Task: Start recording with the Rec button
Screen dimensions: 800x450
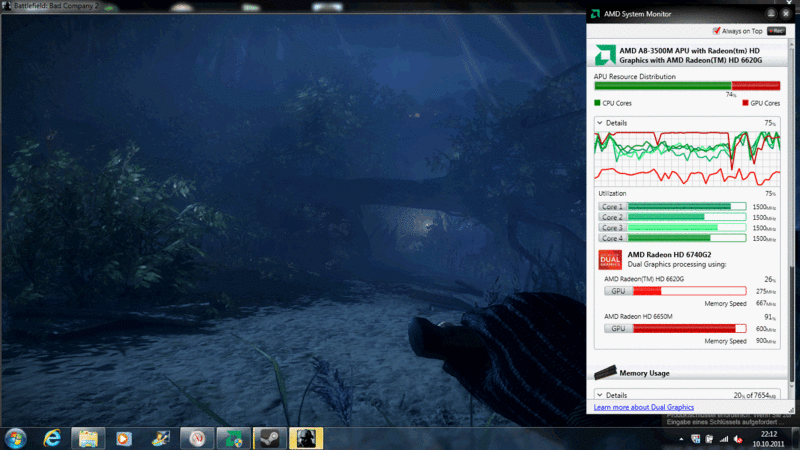Action: click(777, 31)
